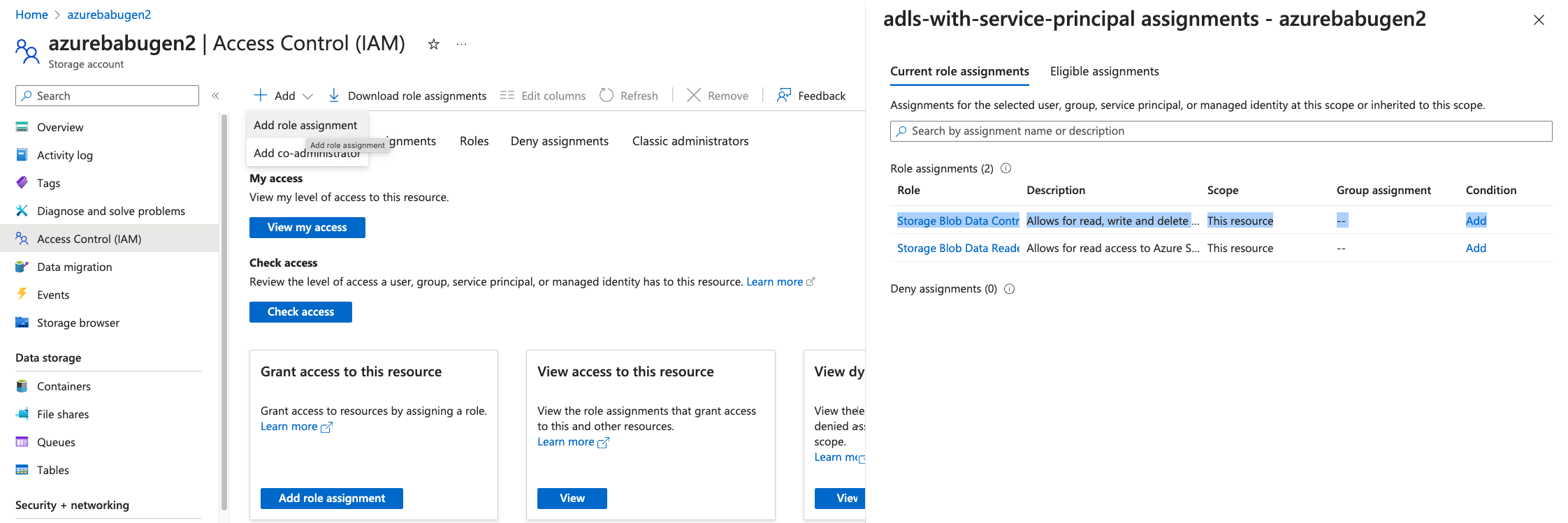Click the plus icon of Add
The height and width of the screenshot is (523, 1568).
(260, 95)
